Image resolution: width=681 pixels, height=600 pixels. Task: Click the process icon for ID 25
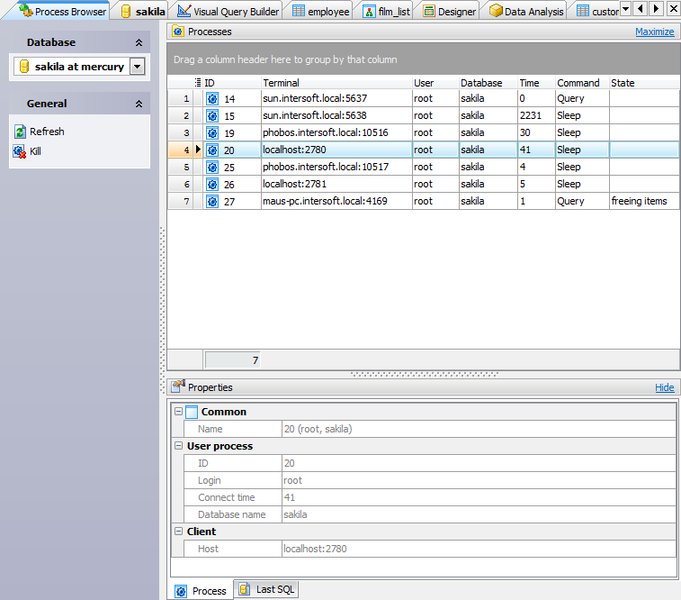(x=212, y=167)
